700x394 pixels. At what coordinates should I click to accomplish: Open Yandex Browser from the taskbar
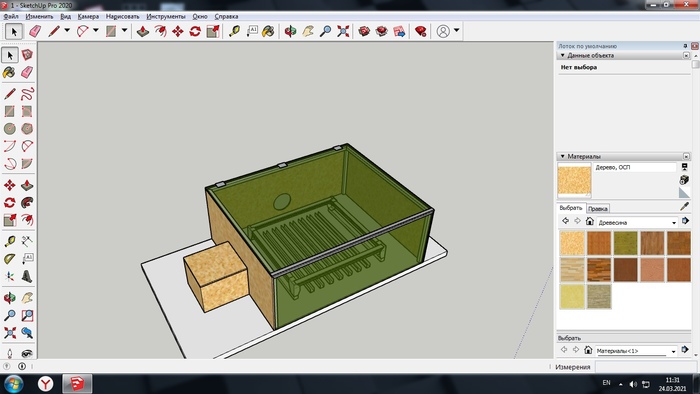click(x=46, y=384)
